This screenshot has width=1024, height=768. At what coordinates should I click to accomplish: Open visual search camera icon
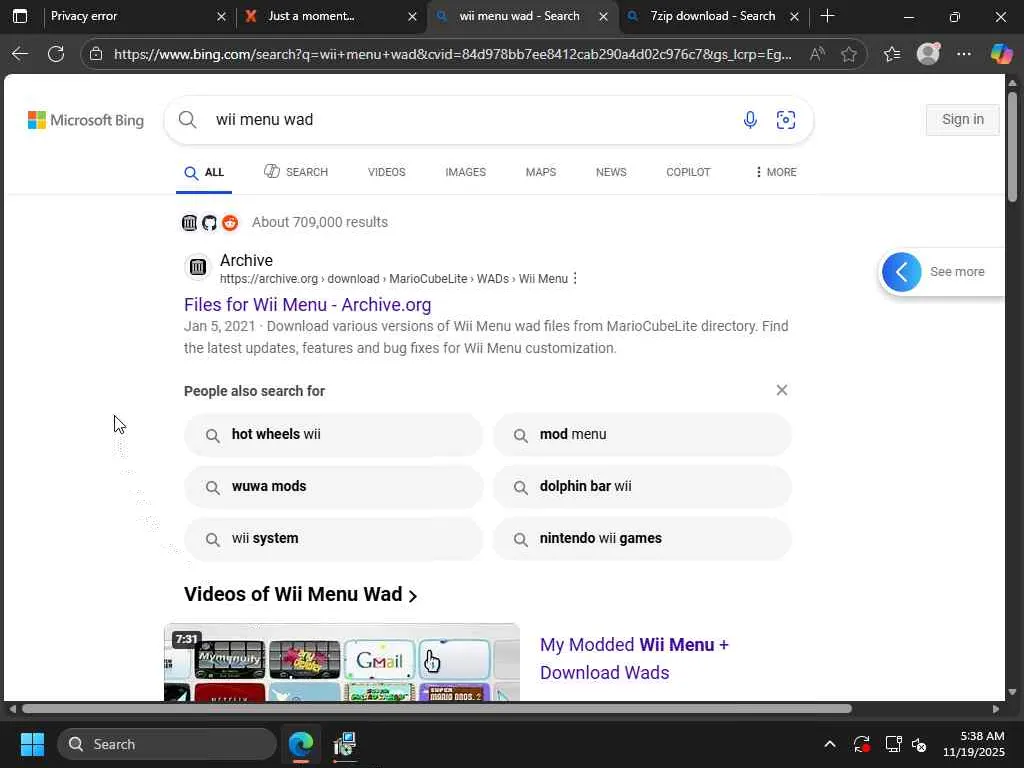(x=786, y=120)
